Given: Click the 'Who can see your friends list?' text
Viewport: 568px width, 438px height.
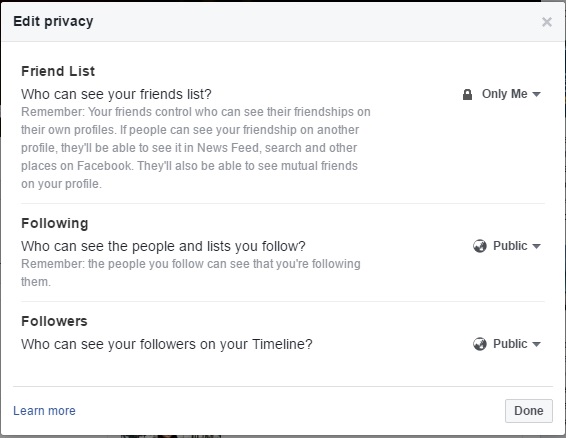Looking at the screenshot, I should pyautogui.click(x=116, y=94).
